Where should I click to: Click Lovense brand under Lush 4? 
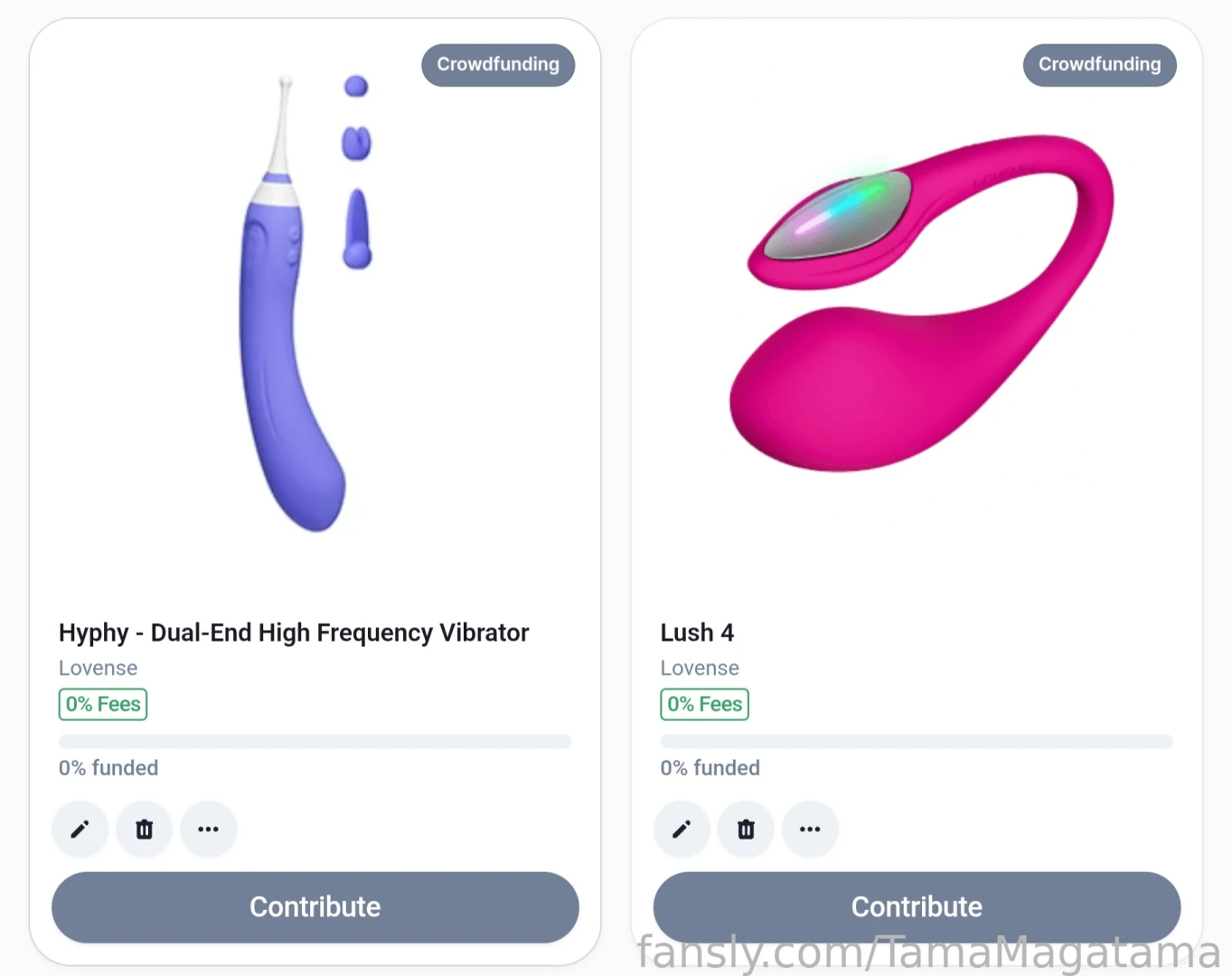click(x=700, y=669)
